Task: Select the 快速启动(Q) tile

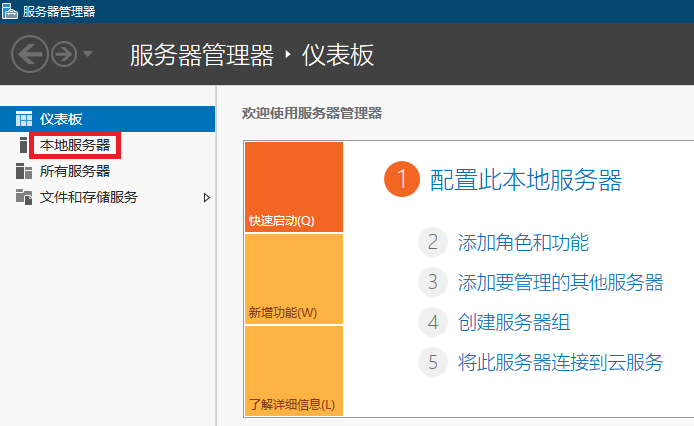Action: pyautogui.click(x=294, y=187)
